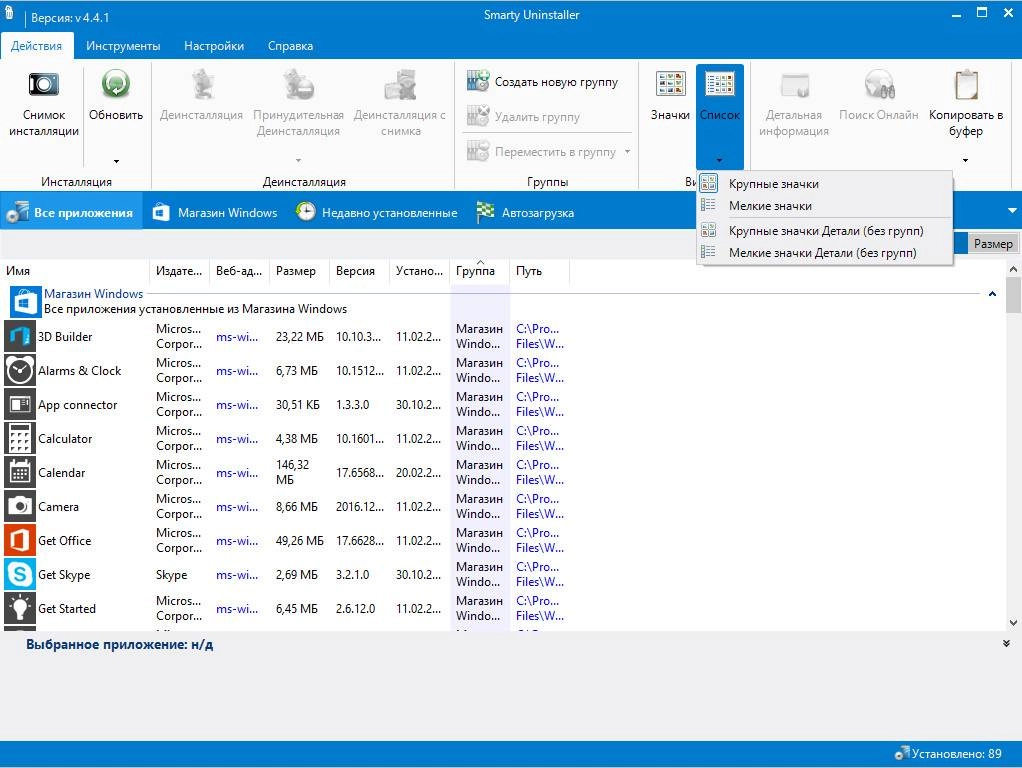This screenshot has width=1022, height=768.
Task: Click the Снимок инсталляции camera icon
Action: (44, 84)
